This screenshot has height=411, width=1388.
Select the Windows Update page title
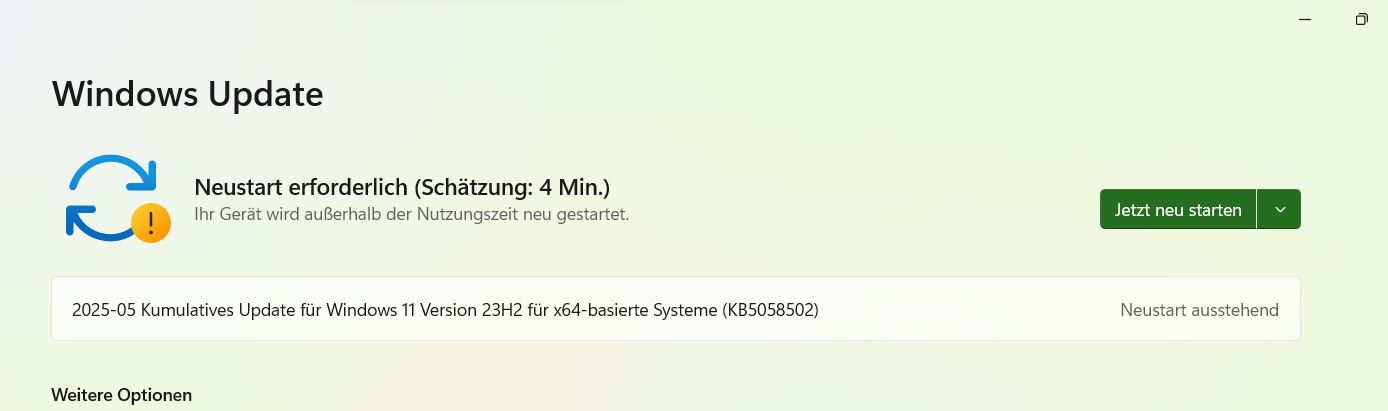pos(187,94)
